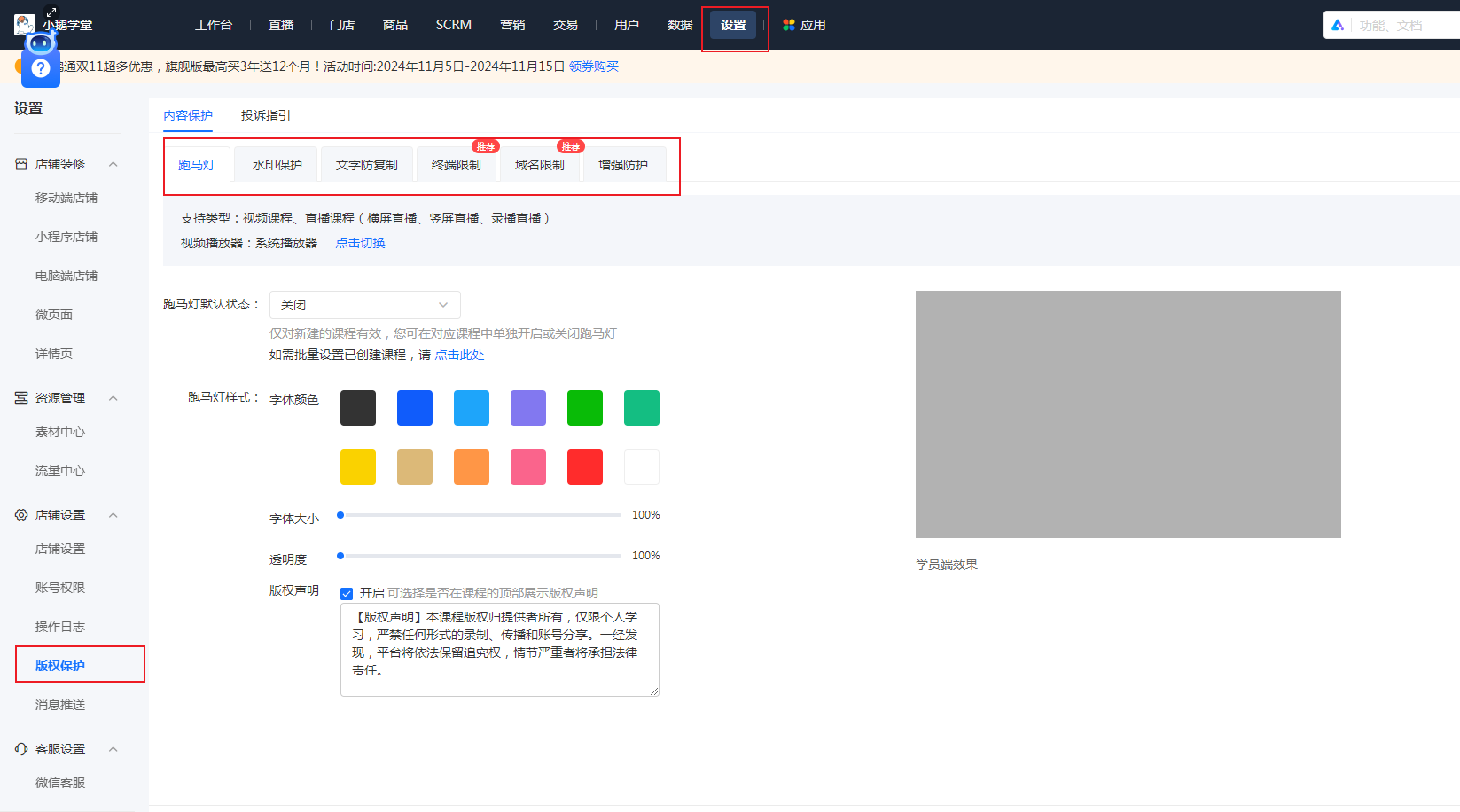Click the 点击切换 link to switch player
Viewport: 1460px width, 812px height.
(x=359, y=242)
